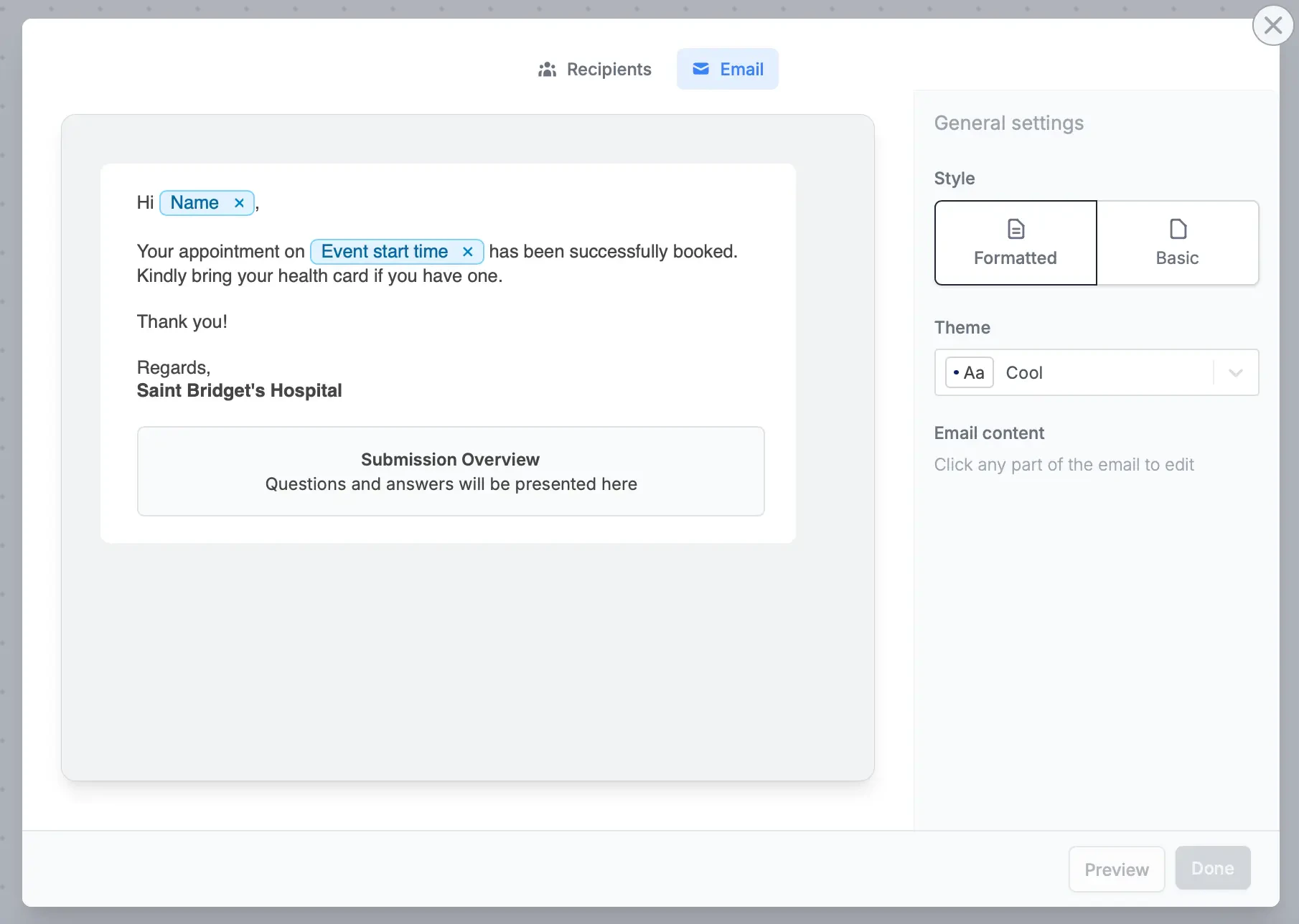Click the Basic style page icon
The width and height of the screenshot is (1299, 924).
(1177, 228)
